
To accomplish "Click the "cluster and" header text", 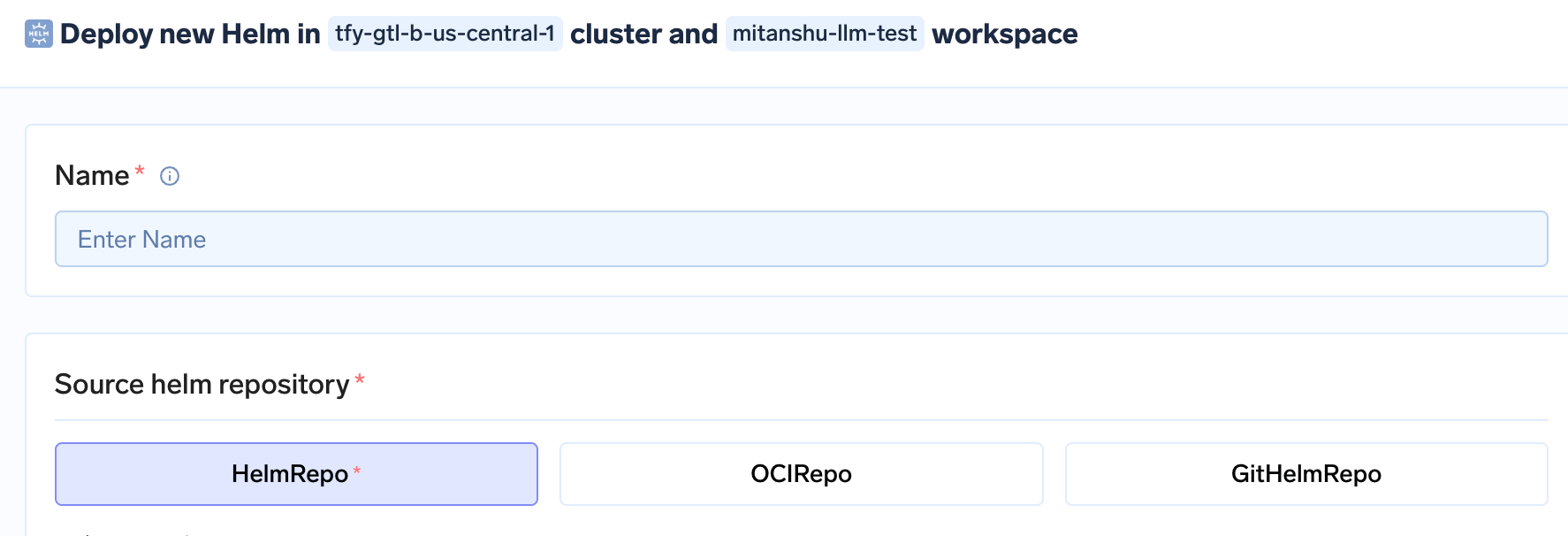I will tap(643, 34).
